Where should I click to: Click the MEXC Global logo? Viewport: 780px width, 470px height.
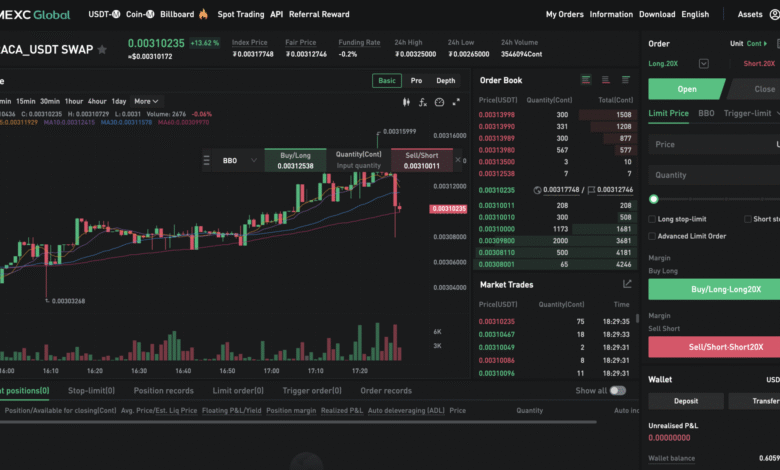[35, 14]
